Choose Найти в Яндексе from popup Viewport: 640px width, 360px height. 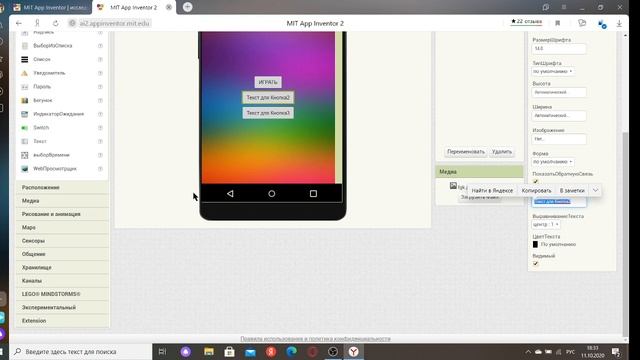click(x=492, y=191)
